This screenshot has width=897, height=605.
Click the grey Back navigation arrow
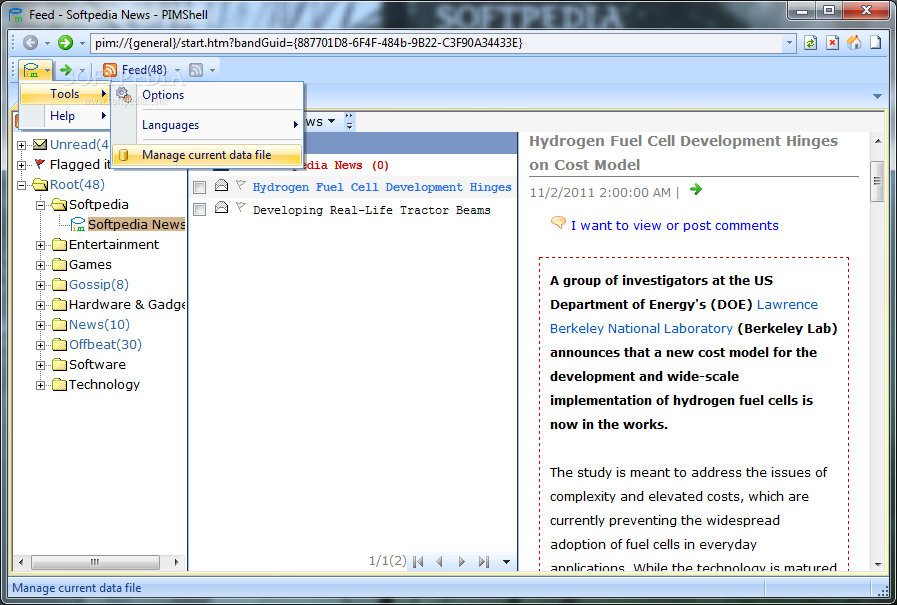31,42
